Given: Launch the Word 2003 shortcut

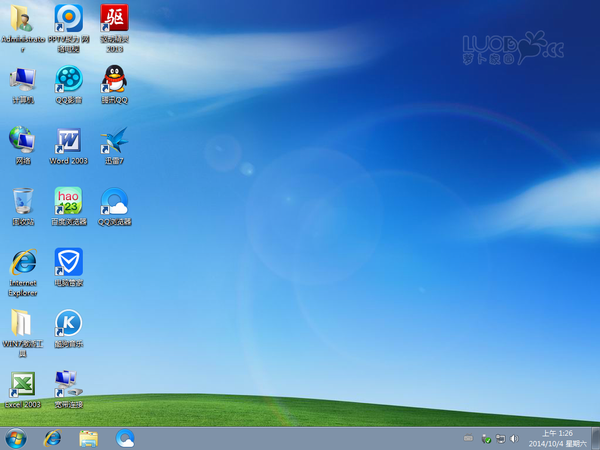Looking at the screenshot, I should pyautogui.click(x=68, y=139).
